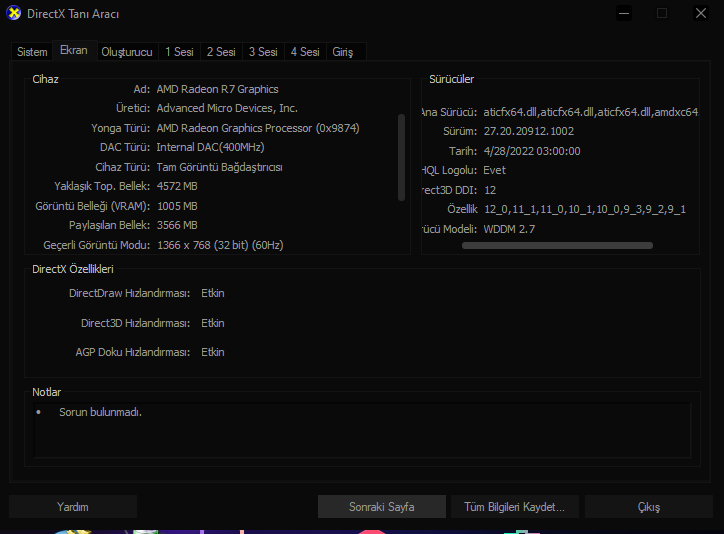This screenshot has width=724, height=534.
Task: Click the Tam Görüntü Bağdaştırıcısı value
Action: (219, 167)
